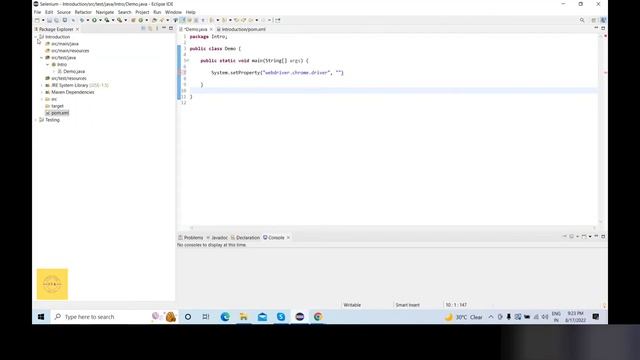Expand the src folder arrow
The width and height of the screenshot is (640, 360).
tap(42, 99)
